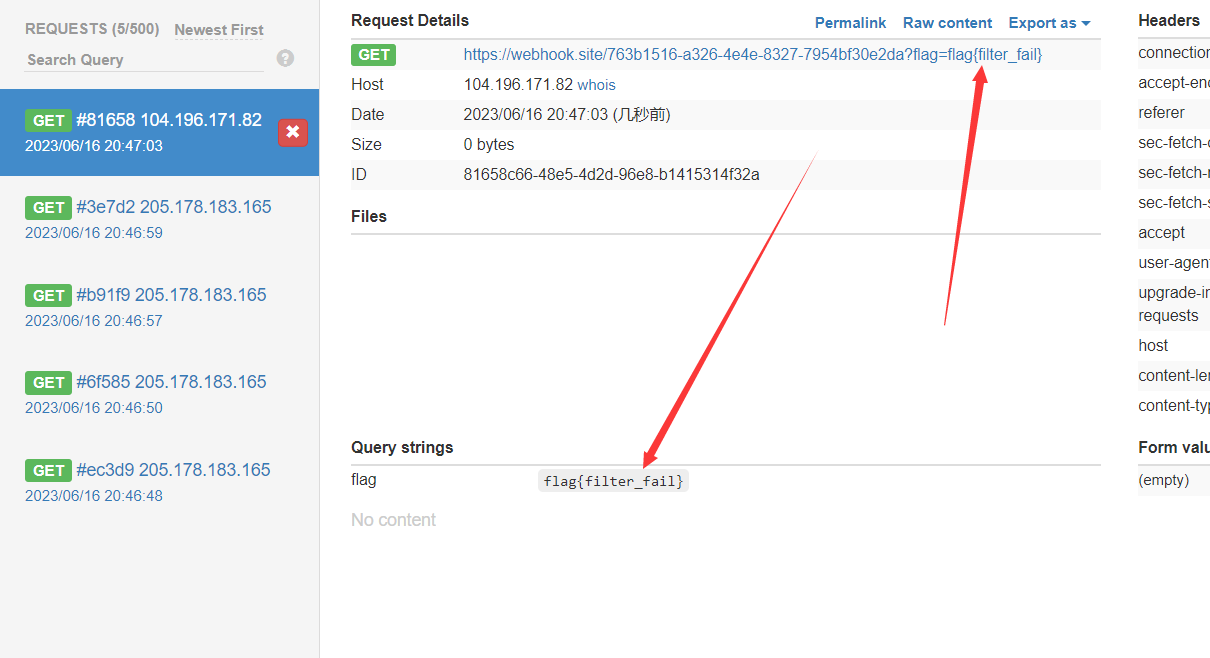This screenshot has width=1210, height=658.
Task: Click the GET badge in Request Details
Action: 373,55
